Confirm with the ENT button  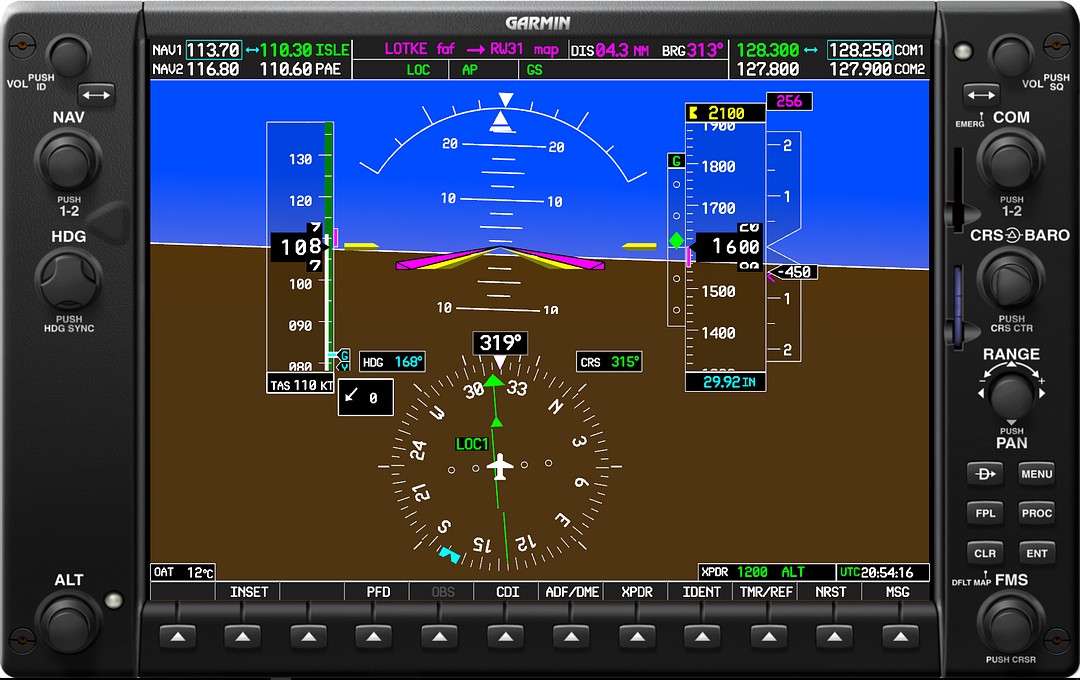click(x=1036, y=553)
